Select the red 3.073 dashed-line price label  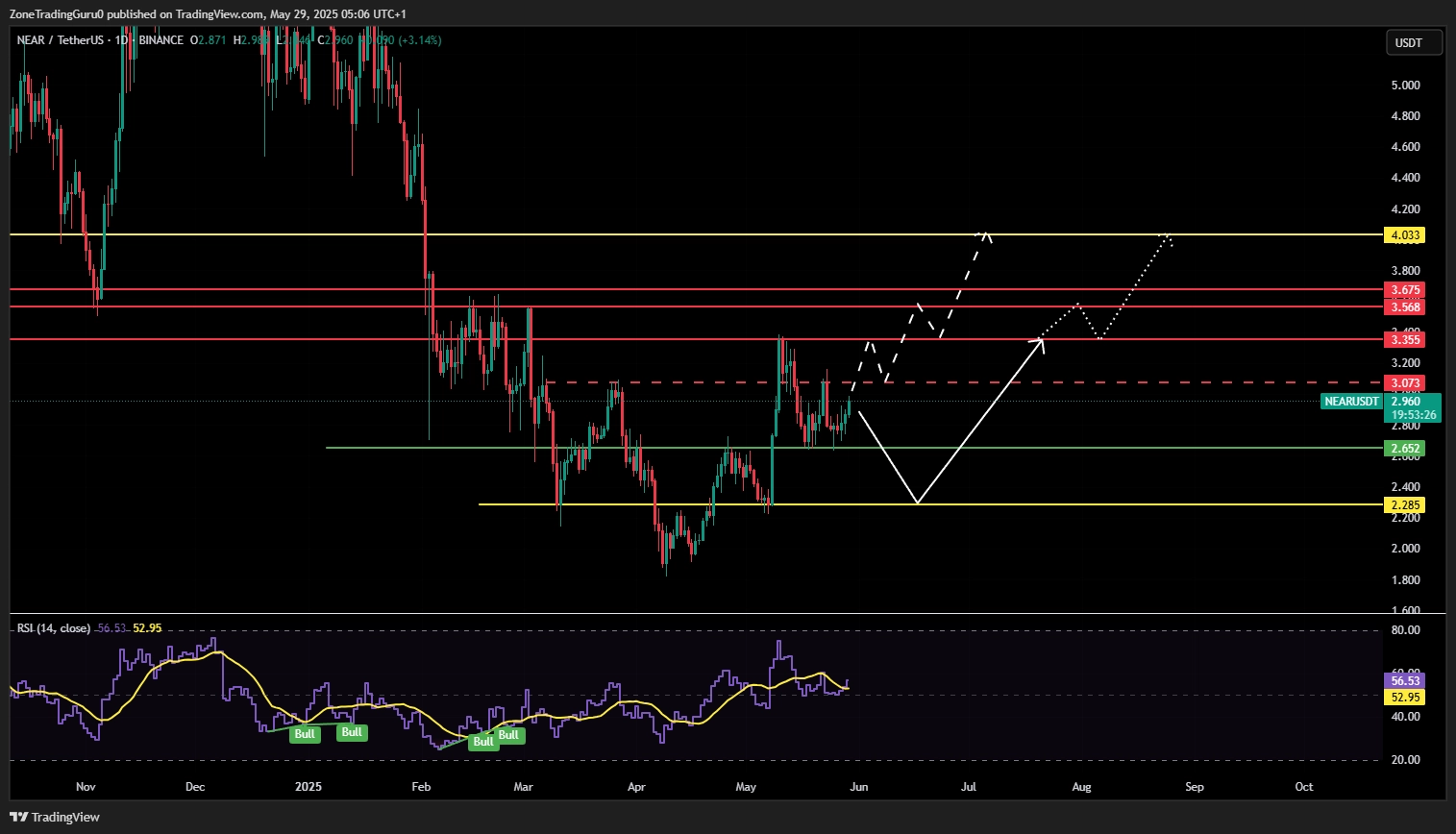[1404, 383]
